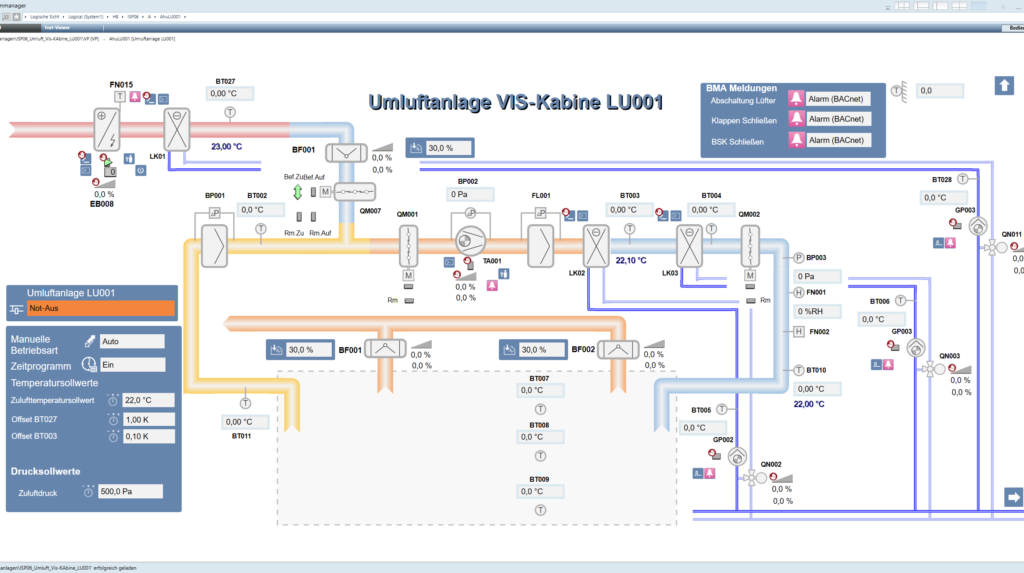Open the Zeitprogramm Ein field
The height and width of the screenshot is (573, 1024).
pos(131,365)
